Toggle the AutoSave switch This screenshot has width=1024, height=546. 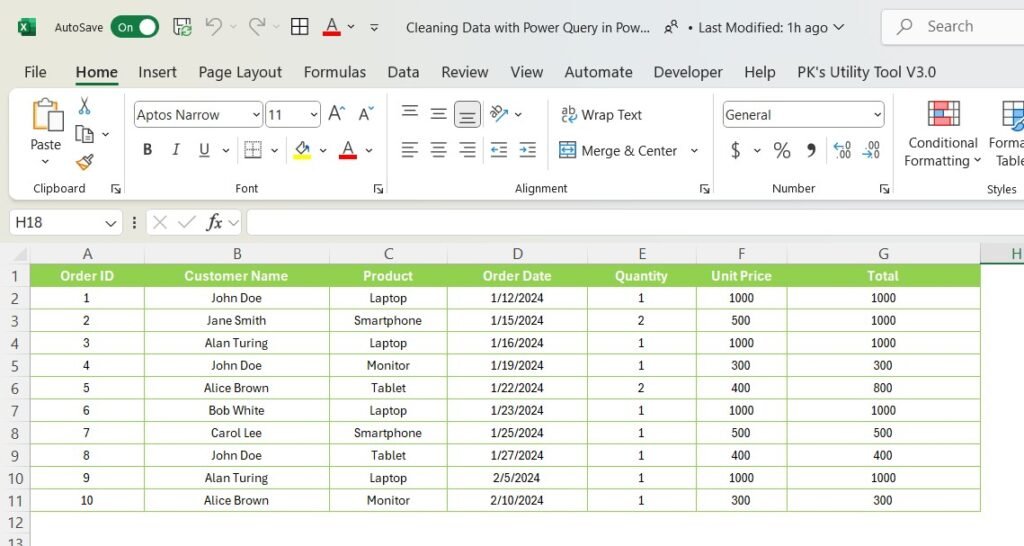point(135,27)
